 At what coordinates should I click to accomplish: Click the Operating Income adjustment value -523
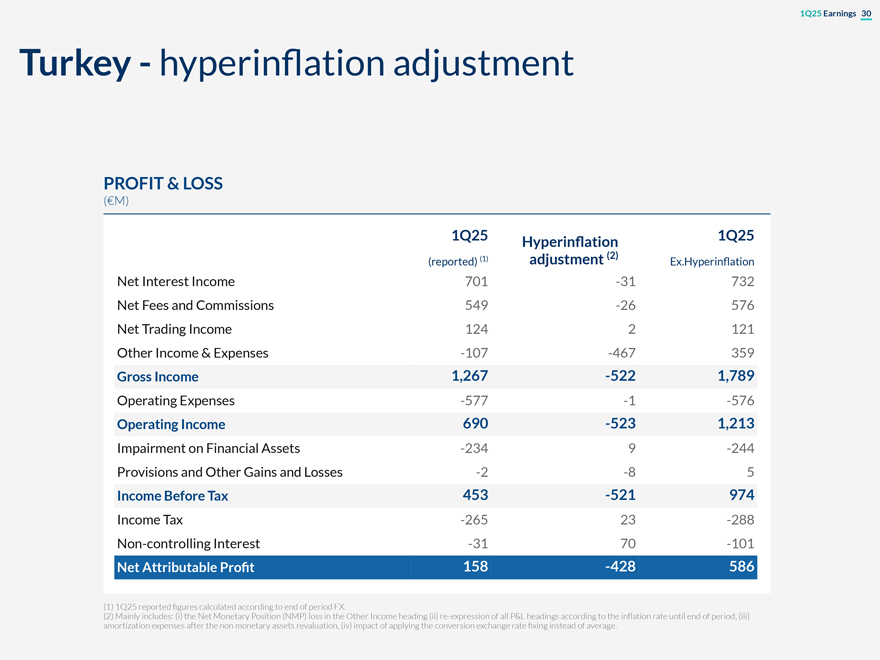click(x=620, y=423)
